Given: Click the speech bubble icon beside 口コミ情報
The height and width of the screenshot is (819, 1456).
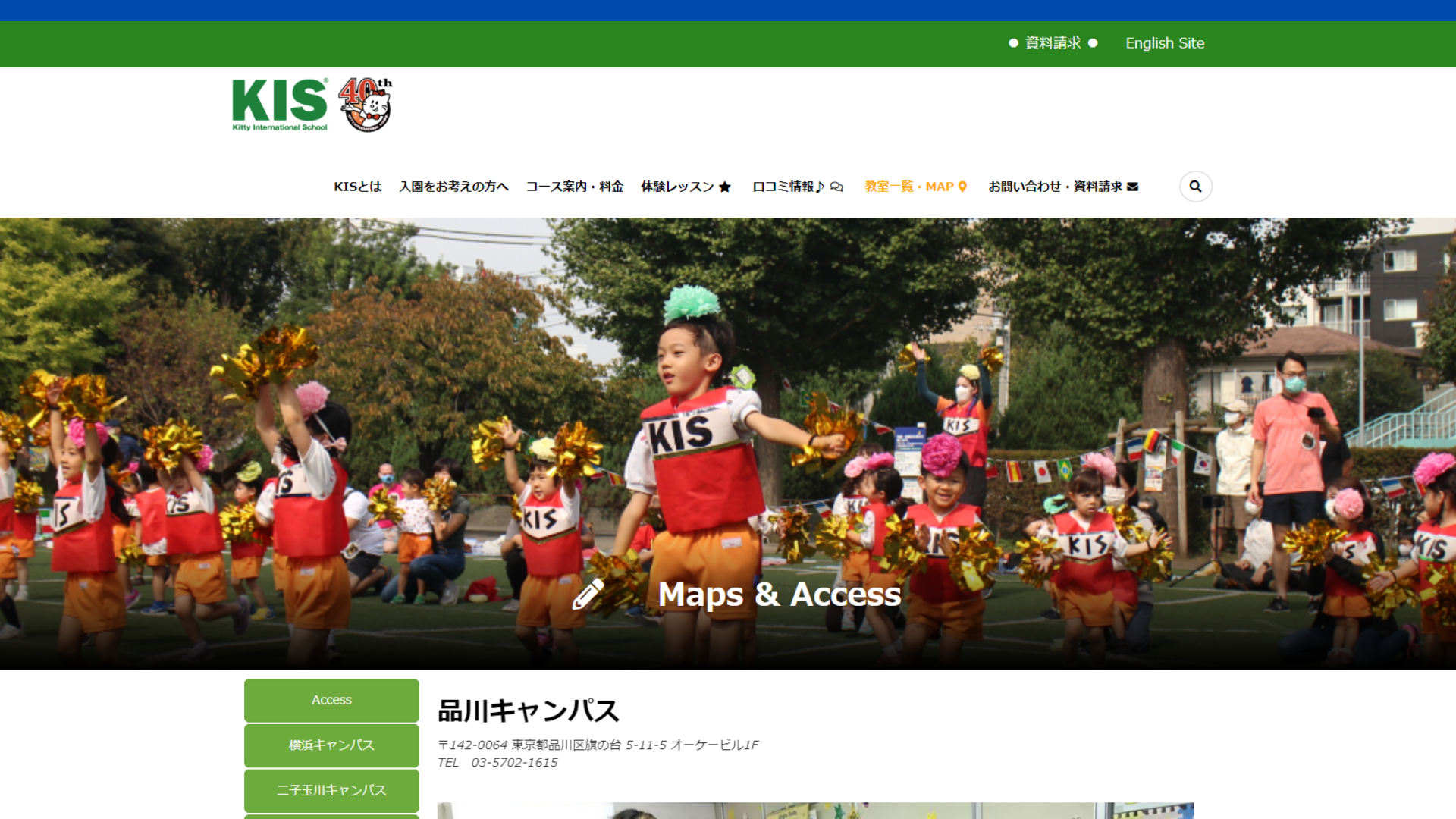Looking at the screenshot, I should click(x=836, y=187).
